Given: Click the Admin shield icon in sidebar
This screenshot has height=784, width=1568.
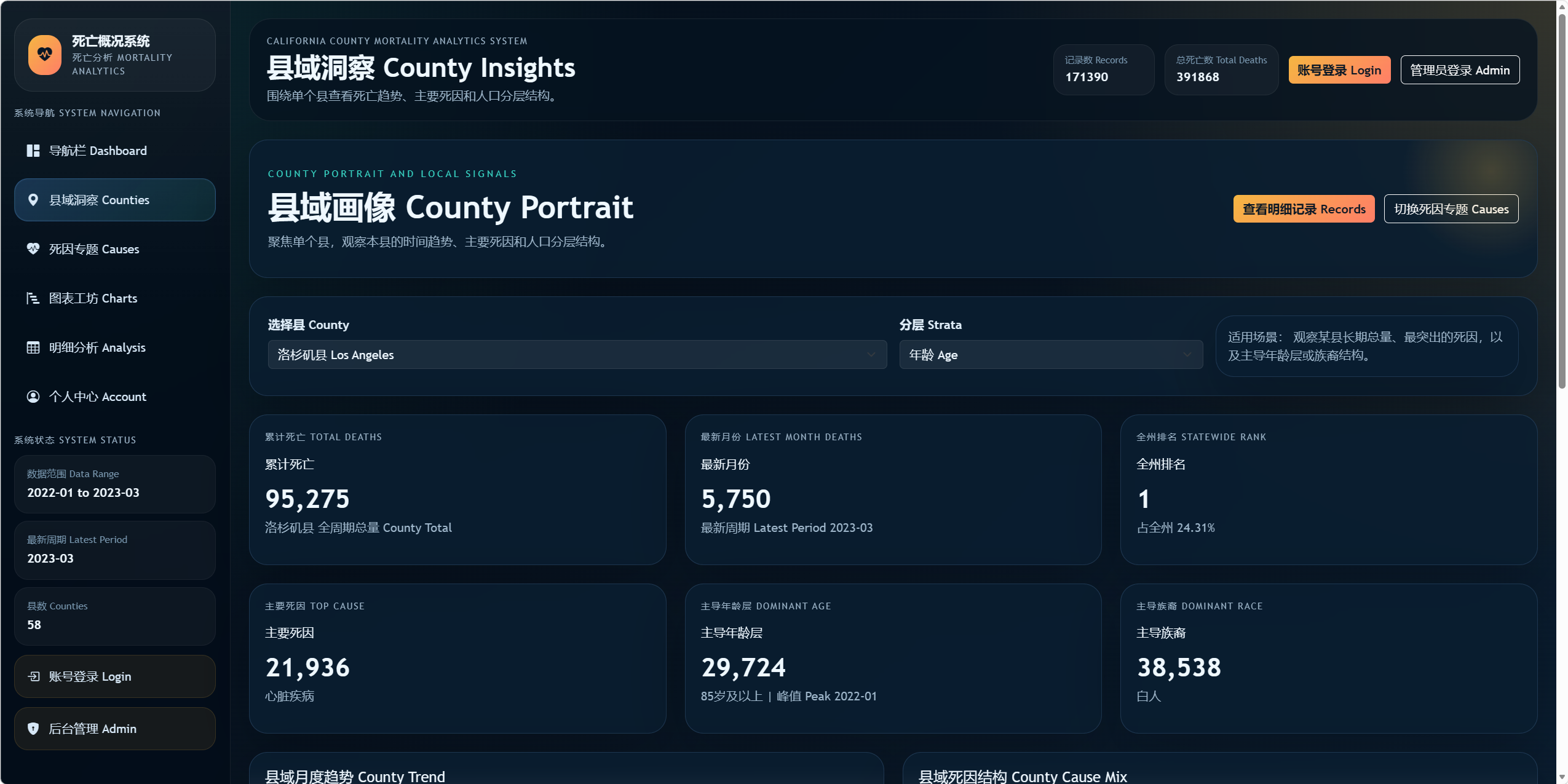Looking at the screenshot, I should (x=33, y=729).
